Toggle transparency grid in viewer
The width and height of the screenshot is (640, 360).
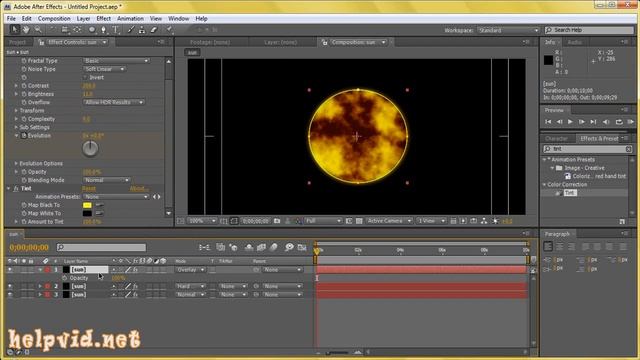(359, 221)
